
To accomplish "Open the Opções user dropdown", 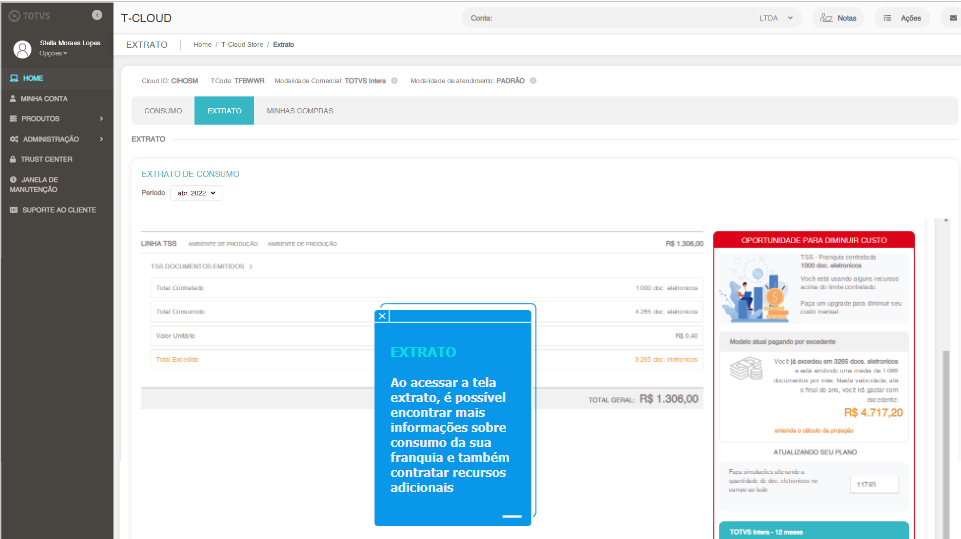I will click(x=53, y=53).
